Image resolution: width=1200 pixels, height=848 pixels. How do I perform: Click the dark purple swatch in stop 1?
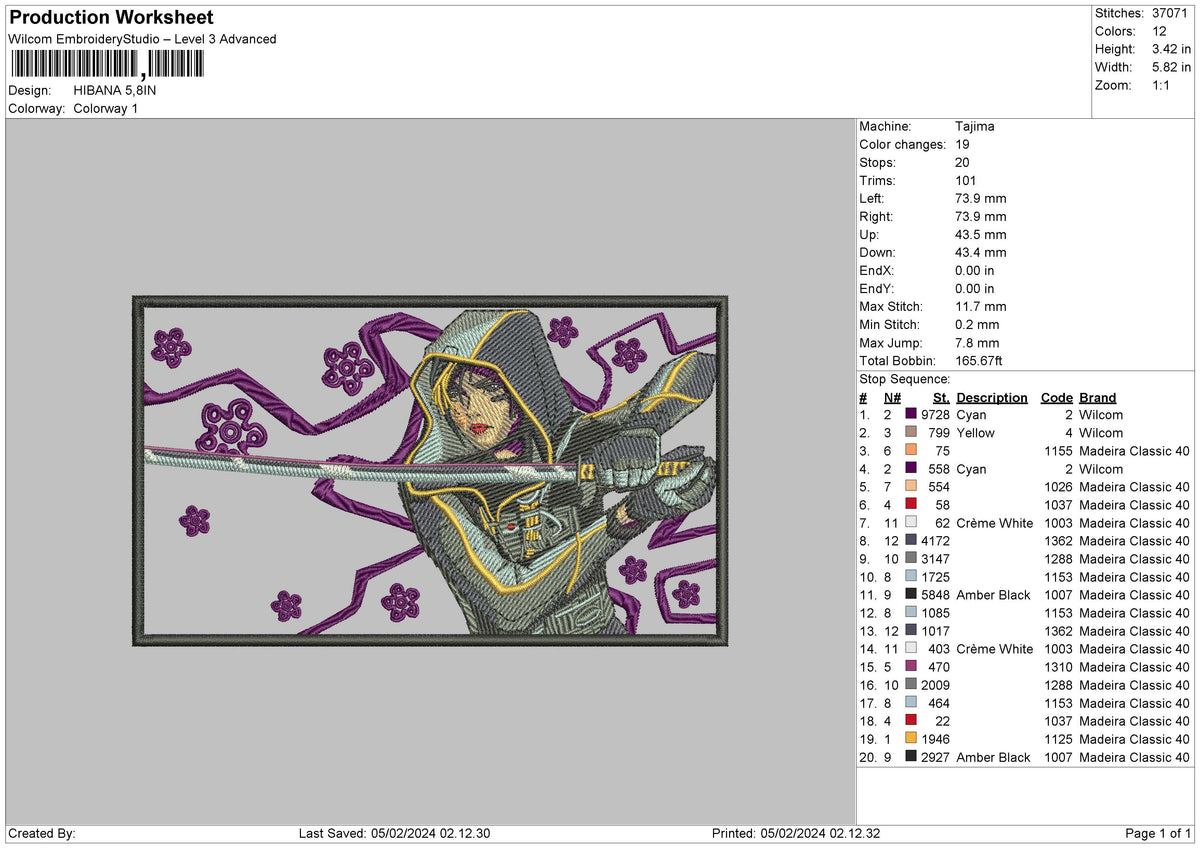click(x=911, y=414)
